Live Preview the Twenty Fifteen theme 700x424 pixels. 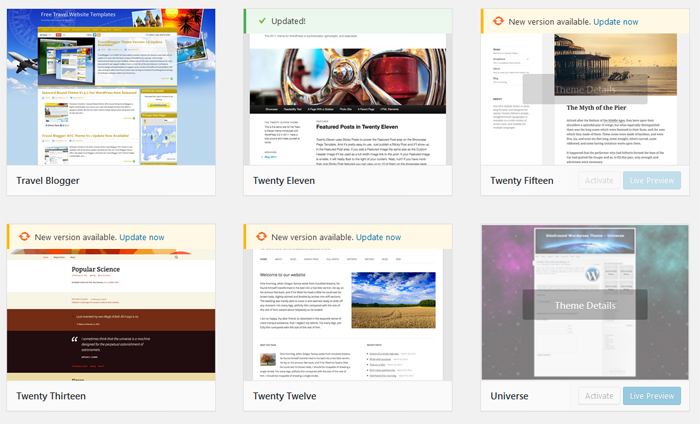pyautogui.click(x=652, y=180)
